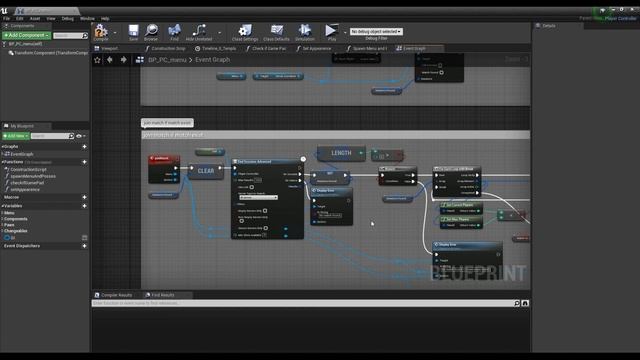Click the Unreal Engine logo icon
640x360 pixels.
(x=4, y=11)
